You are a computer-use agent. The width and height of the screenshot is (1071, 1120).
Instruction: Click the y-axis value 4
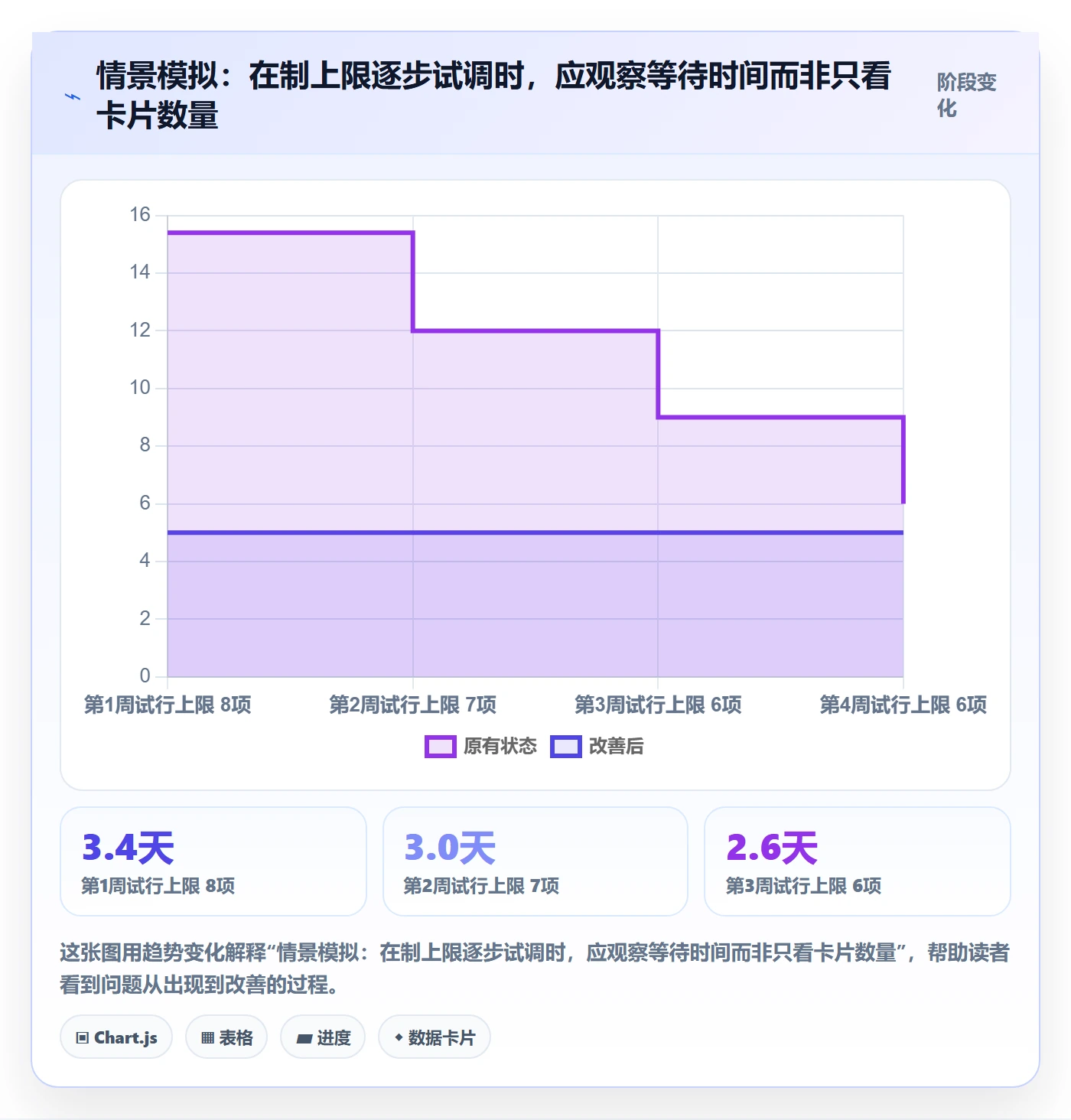(x=145, y=560)
